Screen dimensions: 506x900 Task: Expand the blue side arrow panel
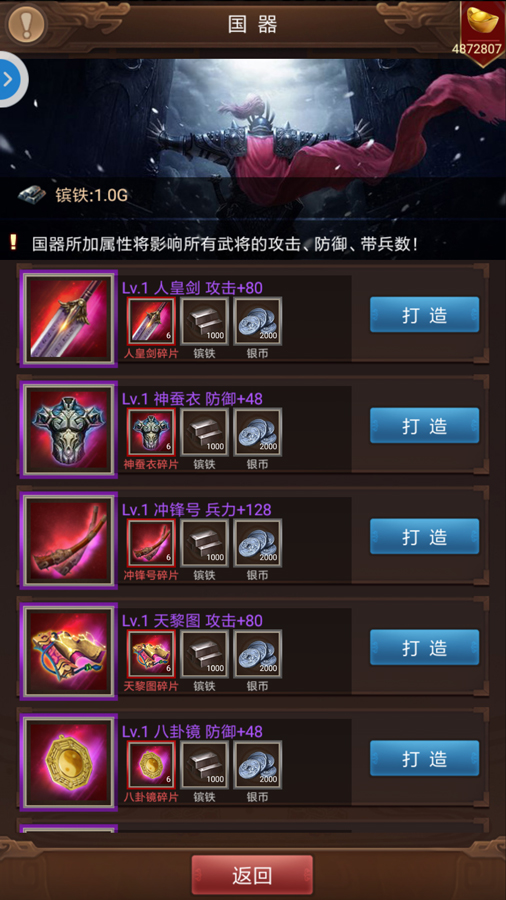(x=9, y=79)
